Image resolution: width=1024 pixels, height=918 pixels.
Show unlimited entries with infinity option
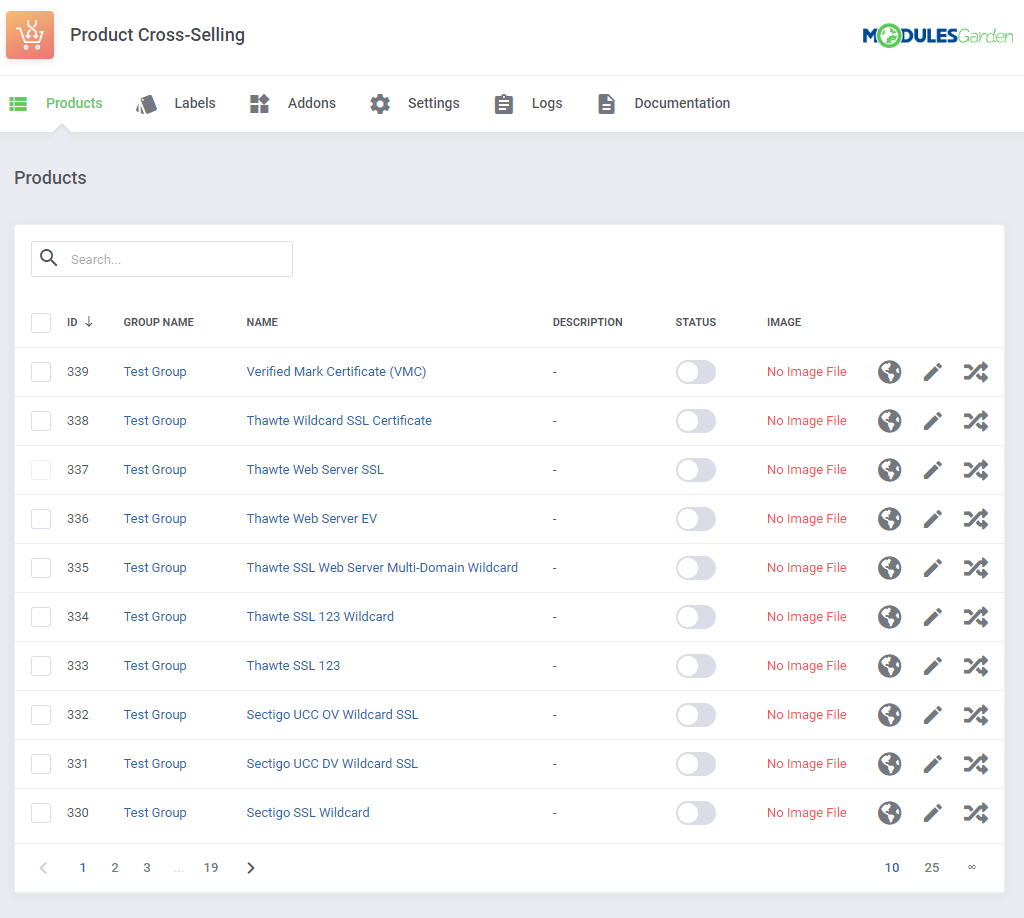[972, 867]
